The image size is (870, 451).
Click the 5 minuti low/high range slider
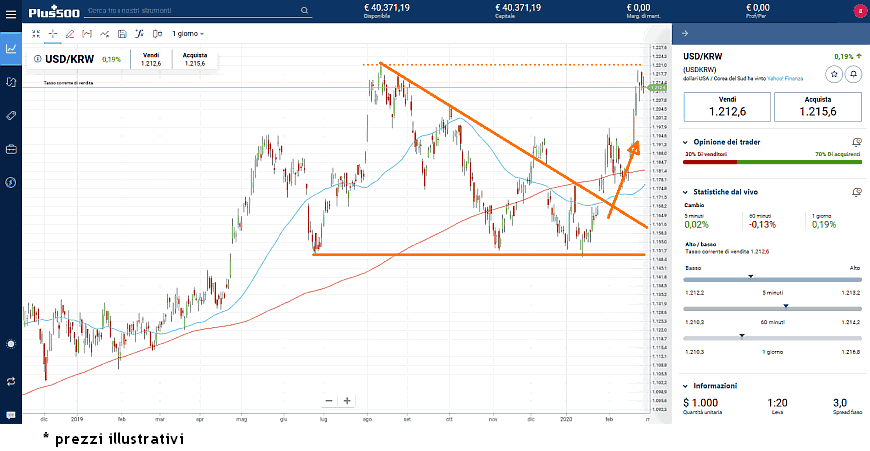tap(771, 281)
